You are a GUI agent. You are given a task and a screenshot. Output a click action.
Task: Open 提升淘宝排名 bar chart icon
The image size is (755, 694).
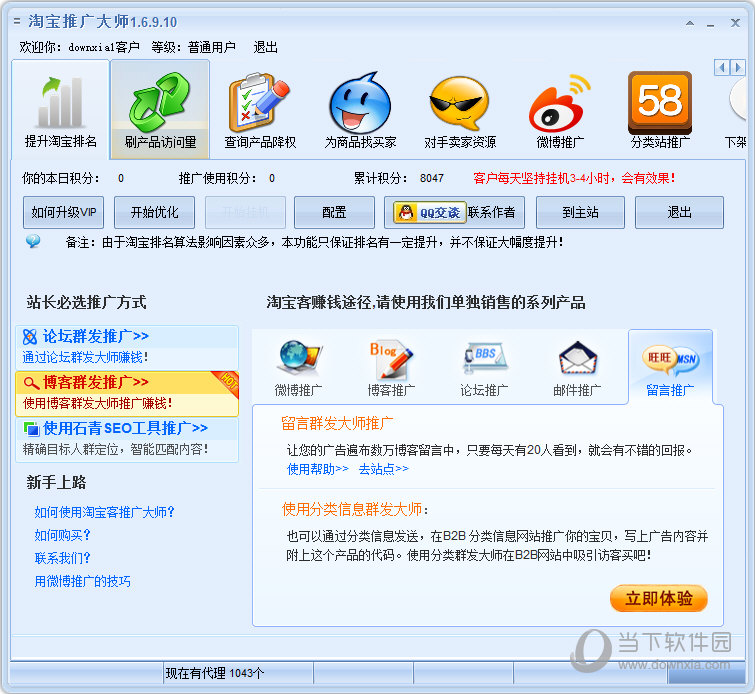(x=60, y=102)
